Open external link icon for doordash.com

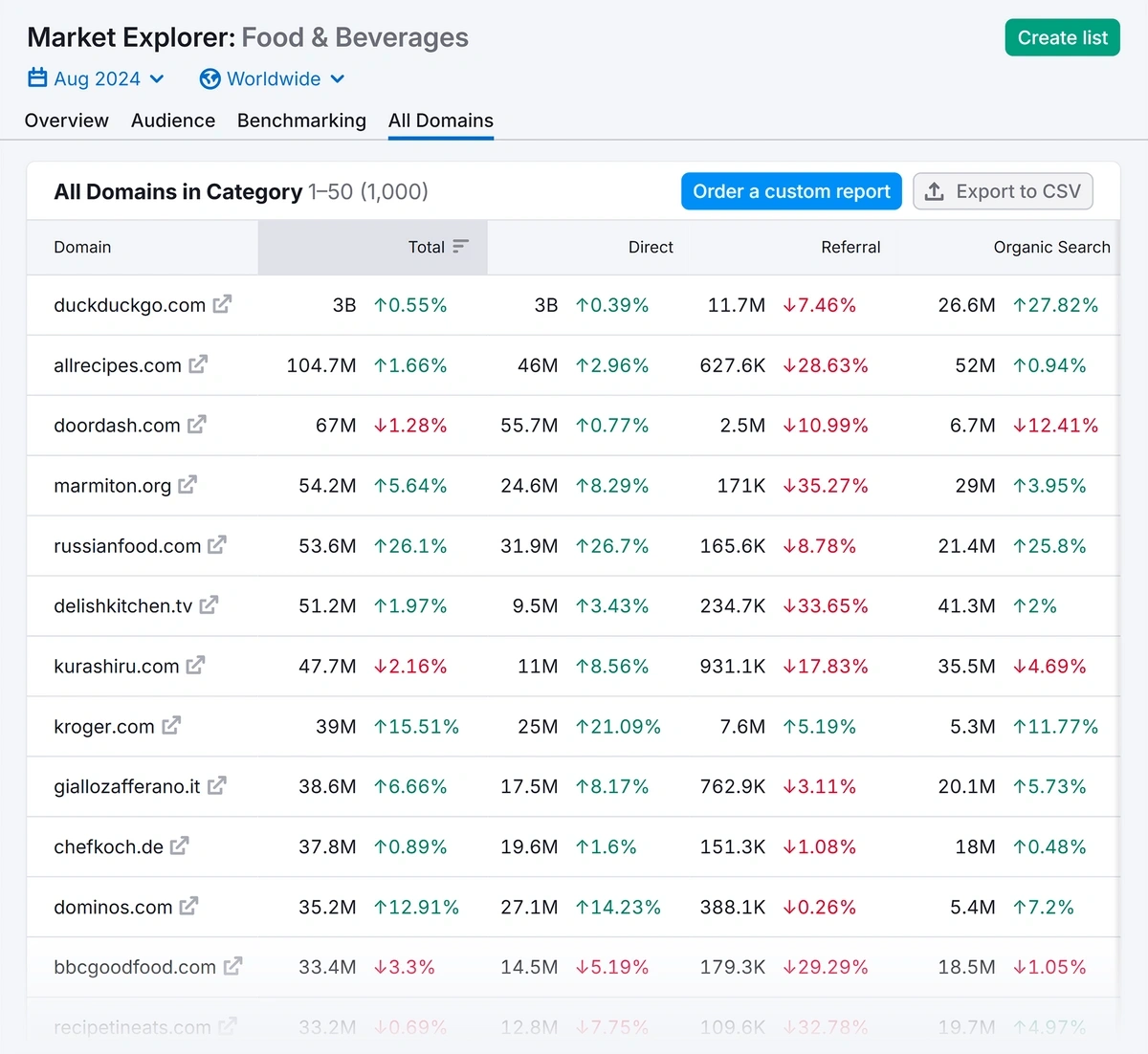pyautogui.click(x=197, y=425)
